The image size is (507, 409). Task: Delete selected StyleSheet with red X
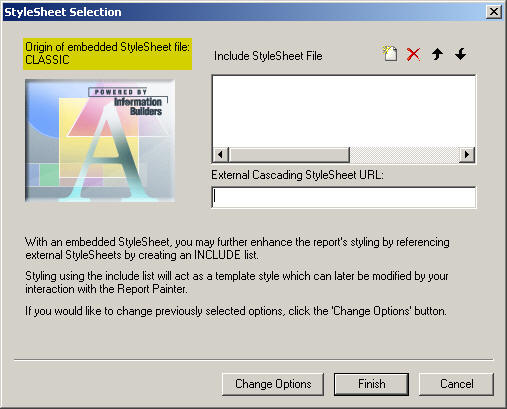coord(413,54)
